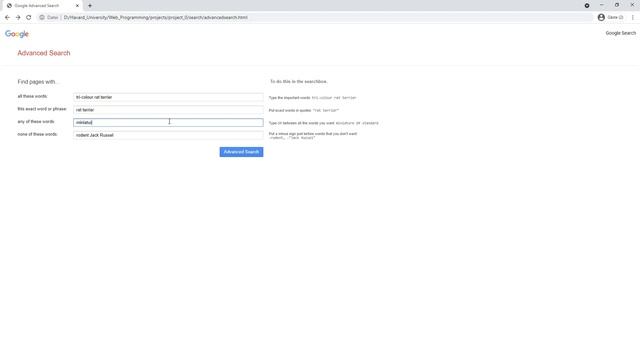Open Chrome's three-dot menu

click(x=633, y=18)
